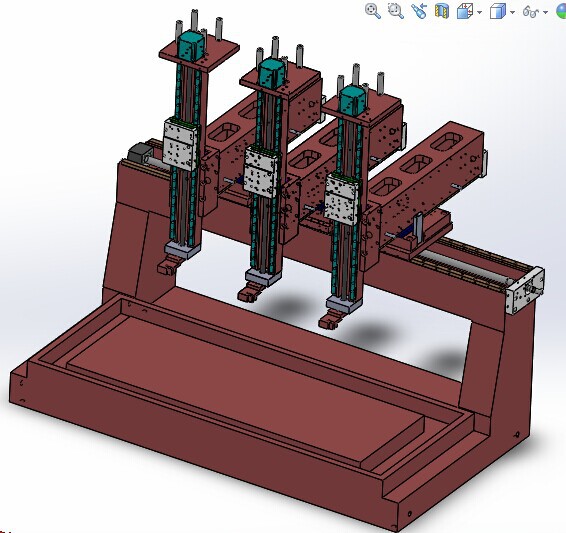Select the rightmost teal stepper motor
566x533 pixels.
pos(352,99)
